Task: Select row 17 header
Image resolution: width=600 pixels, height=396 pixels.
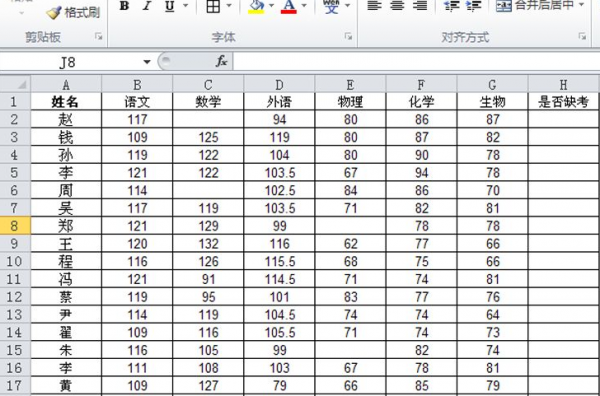Action: pyautogui.click(x=15, y=385)
